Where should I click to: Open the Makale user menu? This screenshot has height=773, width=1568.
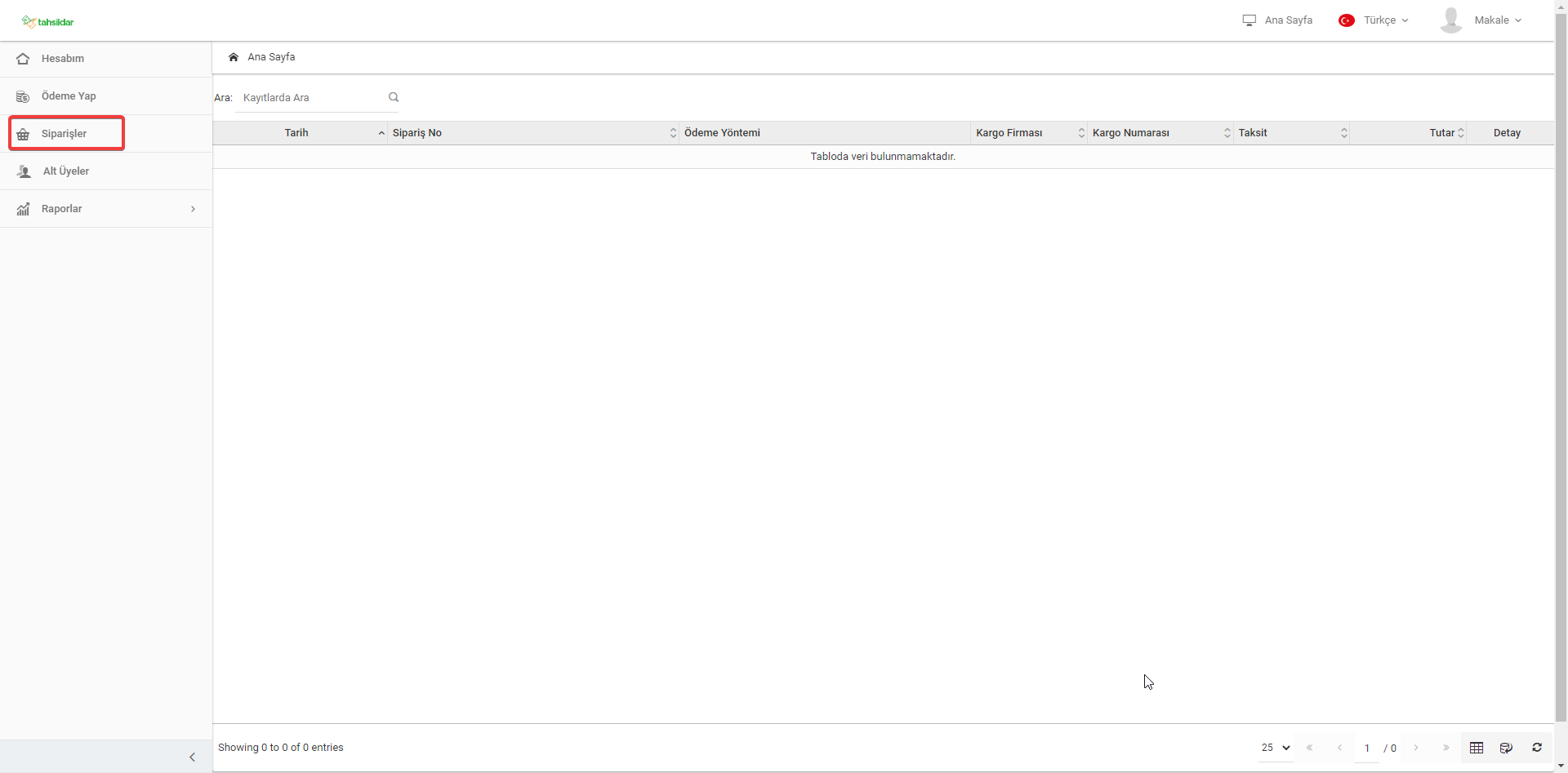point(1498,20)
